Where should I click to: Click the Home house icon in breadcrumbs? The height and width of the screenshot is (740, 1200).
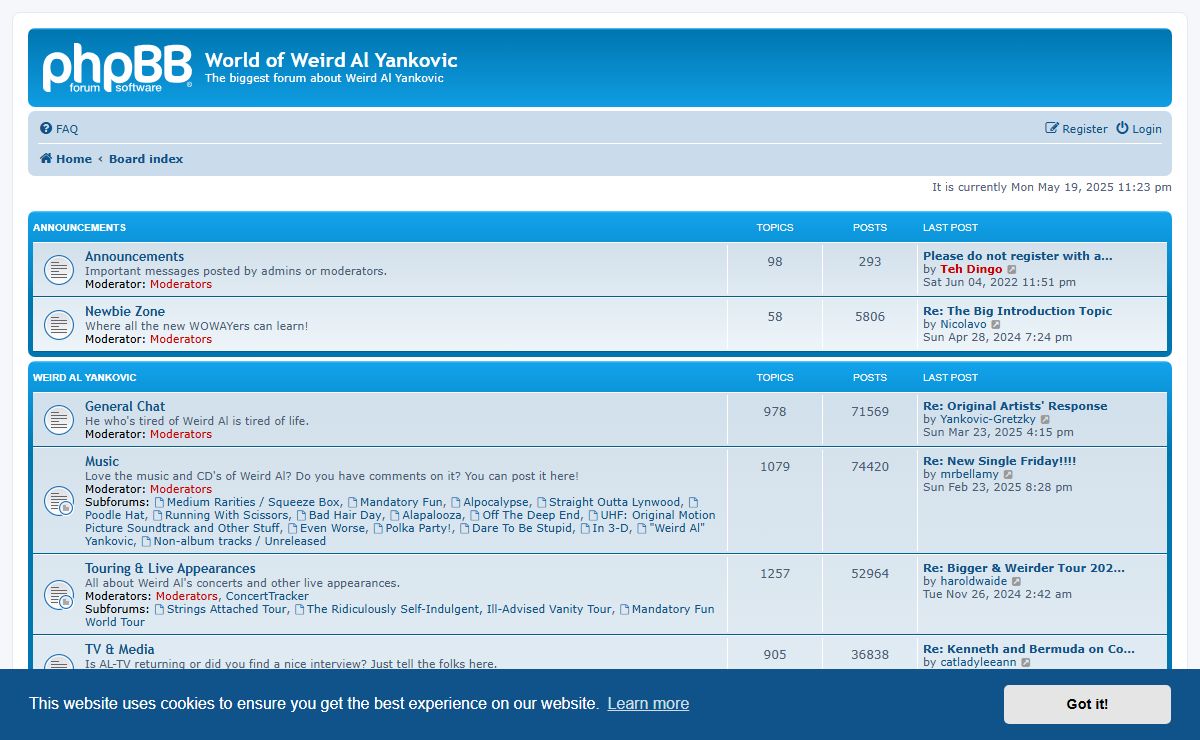(x=46, y=159)
